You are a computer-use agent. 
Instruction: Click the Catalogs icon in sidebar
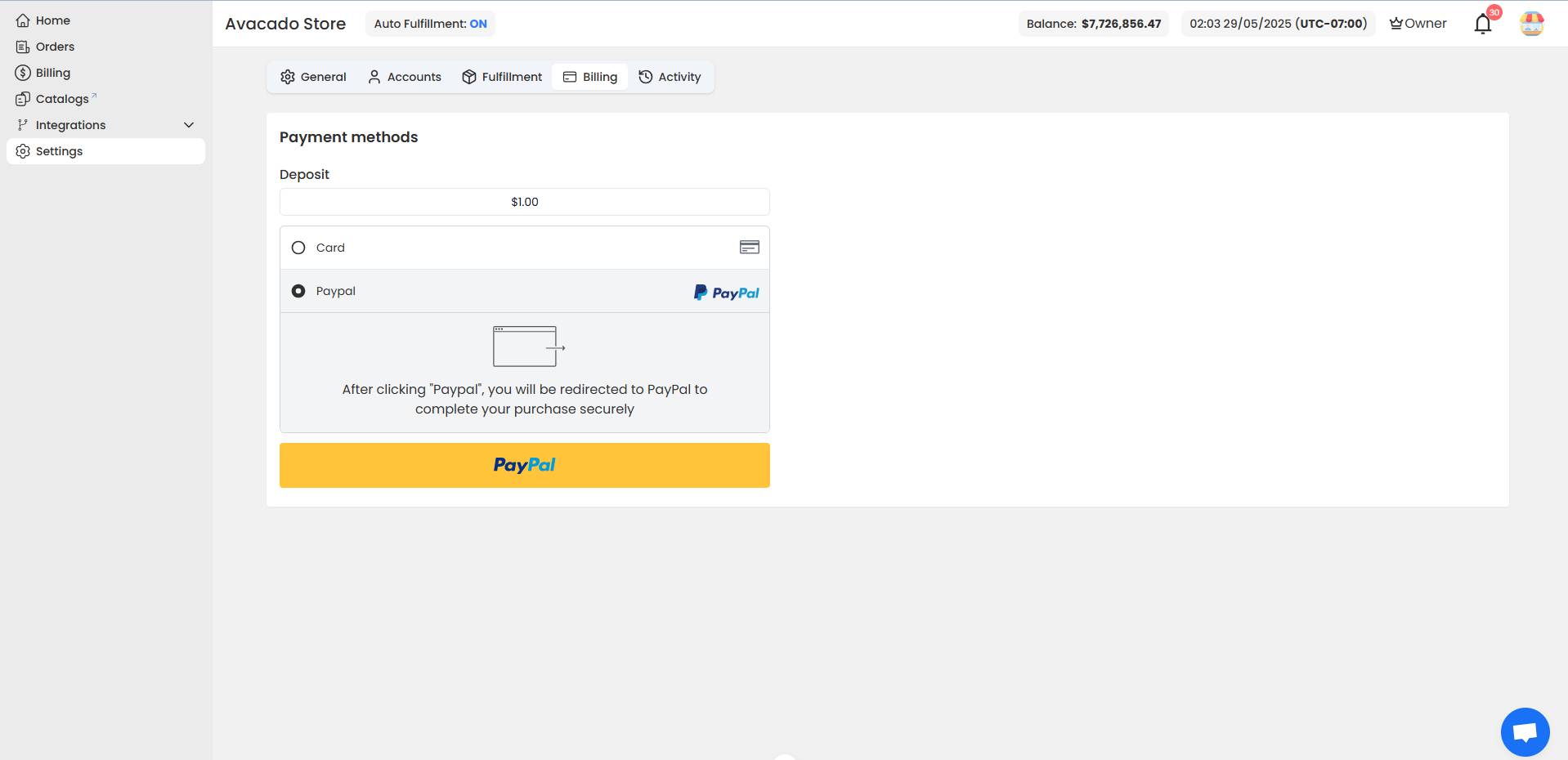[x=23, y=99]
